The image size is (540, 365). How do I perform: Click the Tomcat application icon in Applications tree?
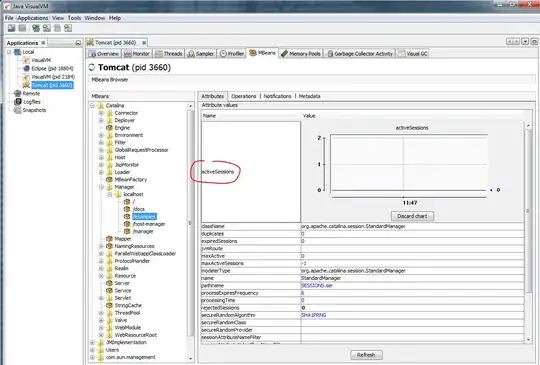coord(26,85)
